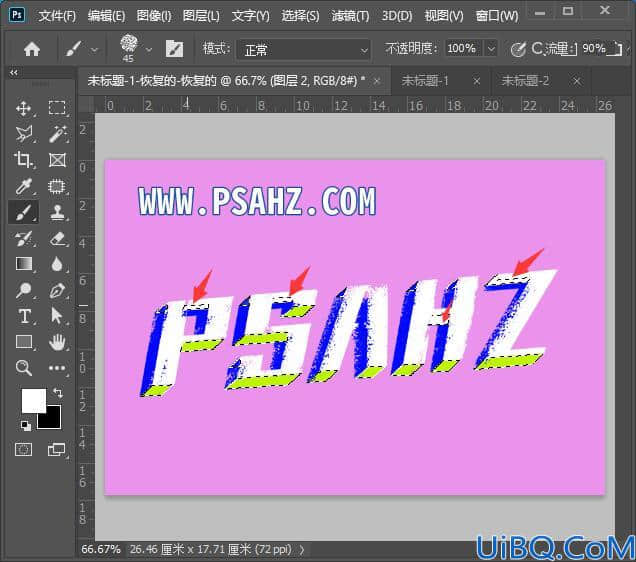636x562 pixels.
Task: Select the History Brush tool
Action: [x=24, y=238]
